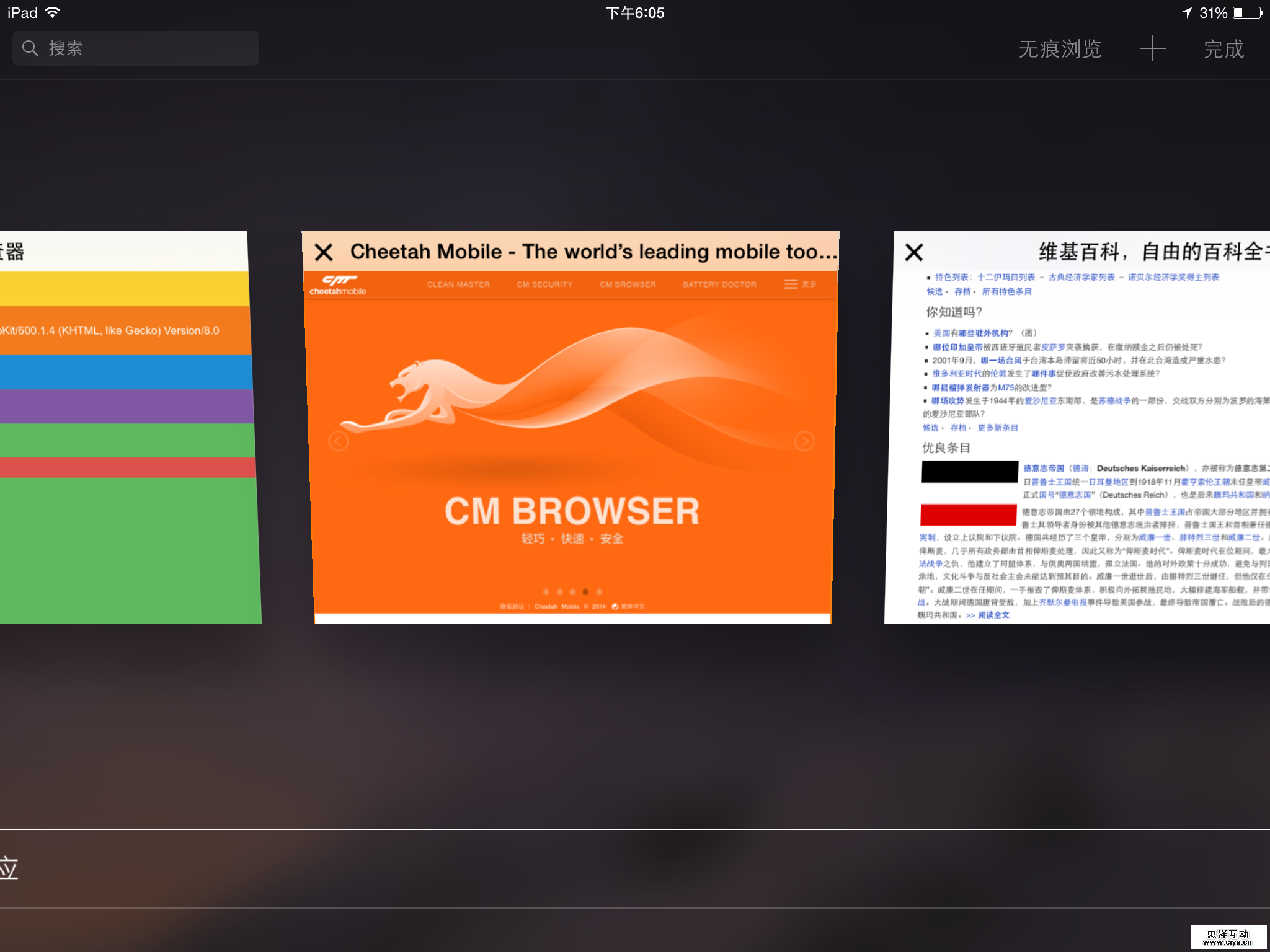
Task: Open the Clean Master menu item
Action: click(x=458, y=284)
